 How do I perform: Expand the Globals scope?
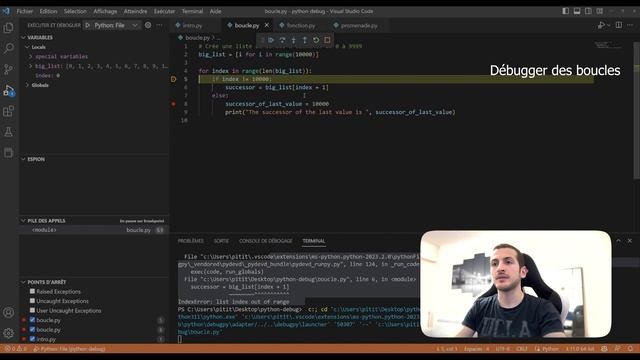(27, 85)
